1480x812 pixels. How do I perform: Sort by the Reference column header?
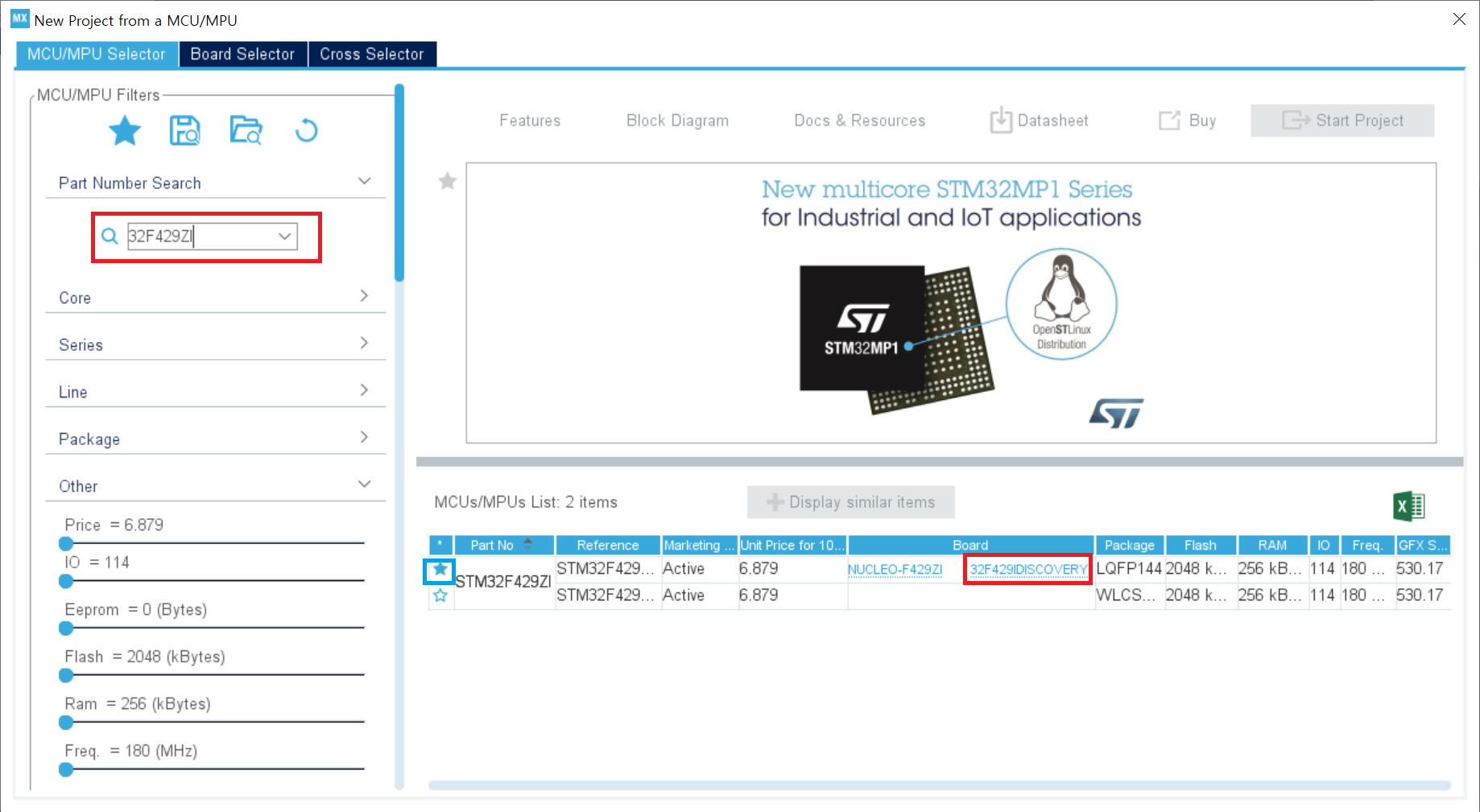point(608,545)
